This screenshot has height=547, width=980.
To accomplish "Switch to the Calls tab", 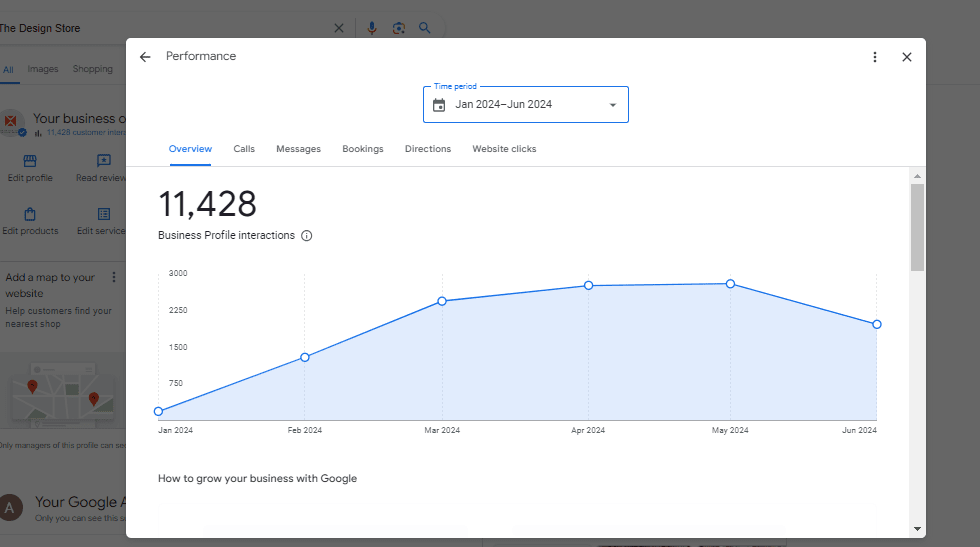I will tap(244, 149).
